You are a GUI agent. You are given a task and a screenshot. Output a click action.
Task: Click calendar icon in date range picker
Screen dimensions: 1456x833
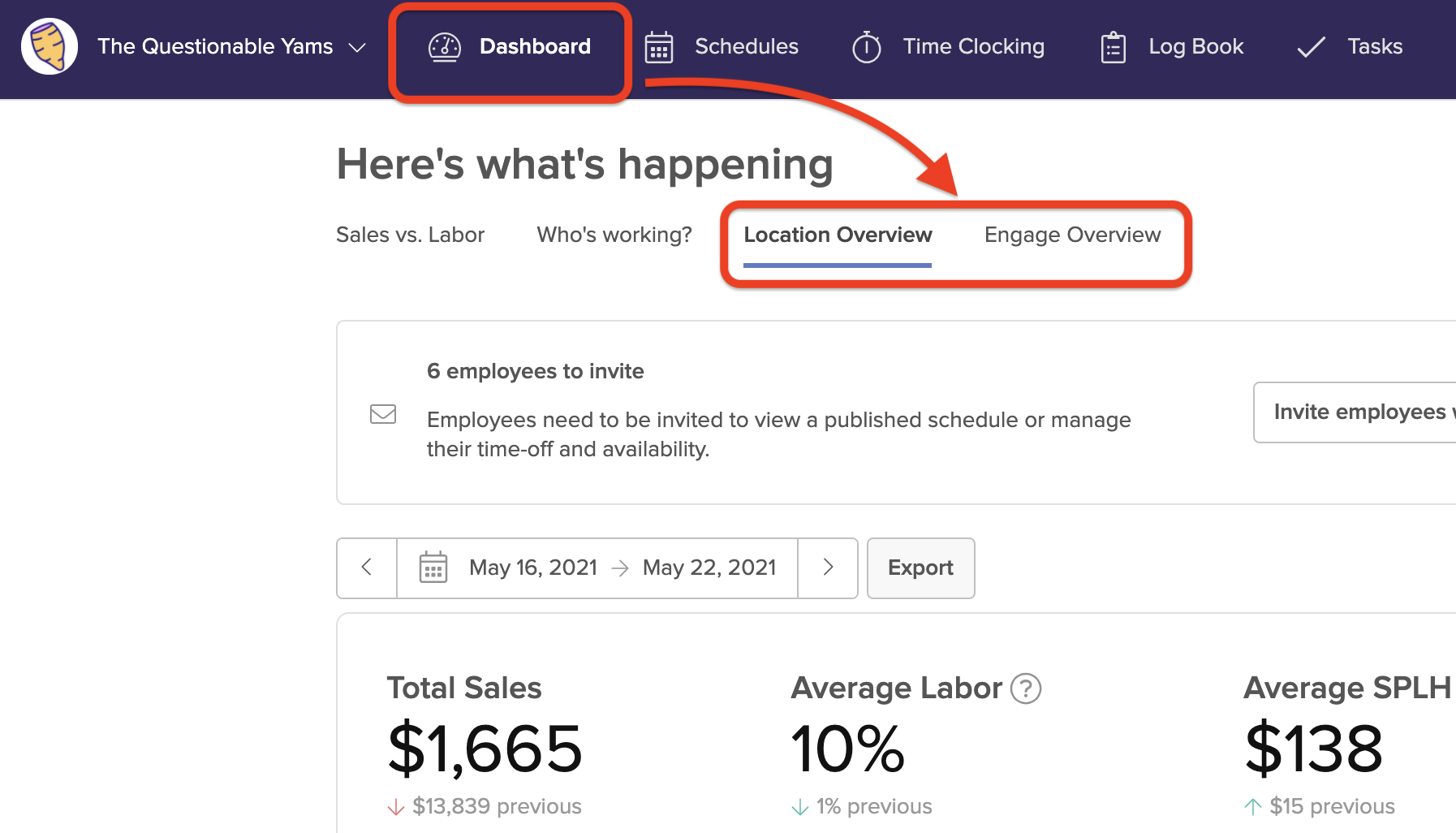[x=433, y=568]
